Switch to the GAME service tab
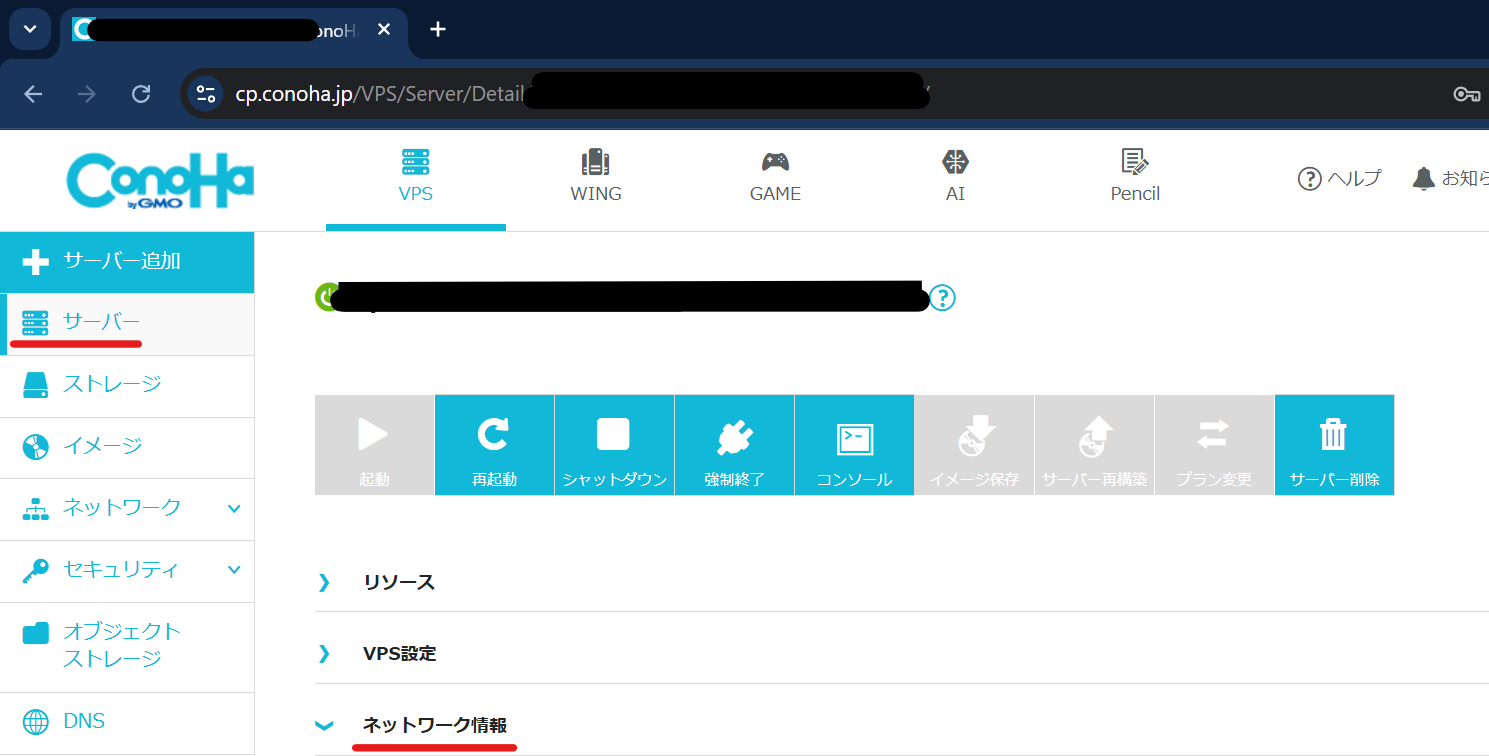 click(x=775, y=177)
